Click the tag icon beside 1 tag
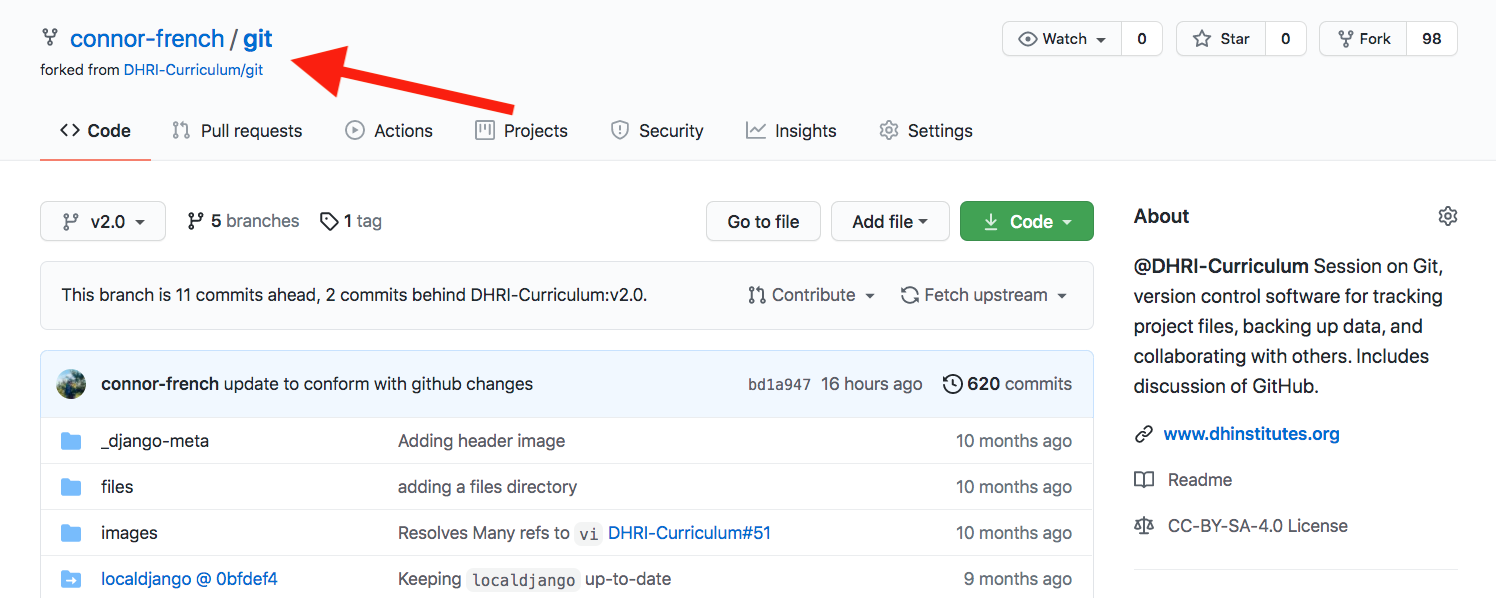The width and height of the screenshot is (1496, 598). point(329,221)
